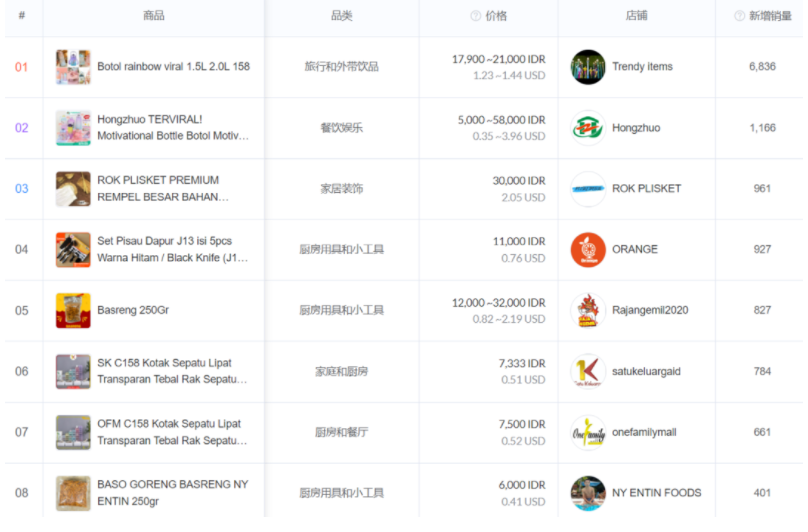Open shop name satukeluargaid
808x532 pixels.
point(646,371)
